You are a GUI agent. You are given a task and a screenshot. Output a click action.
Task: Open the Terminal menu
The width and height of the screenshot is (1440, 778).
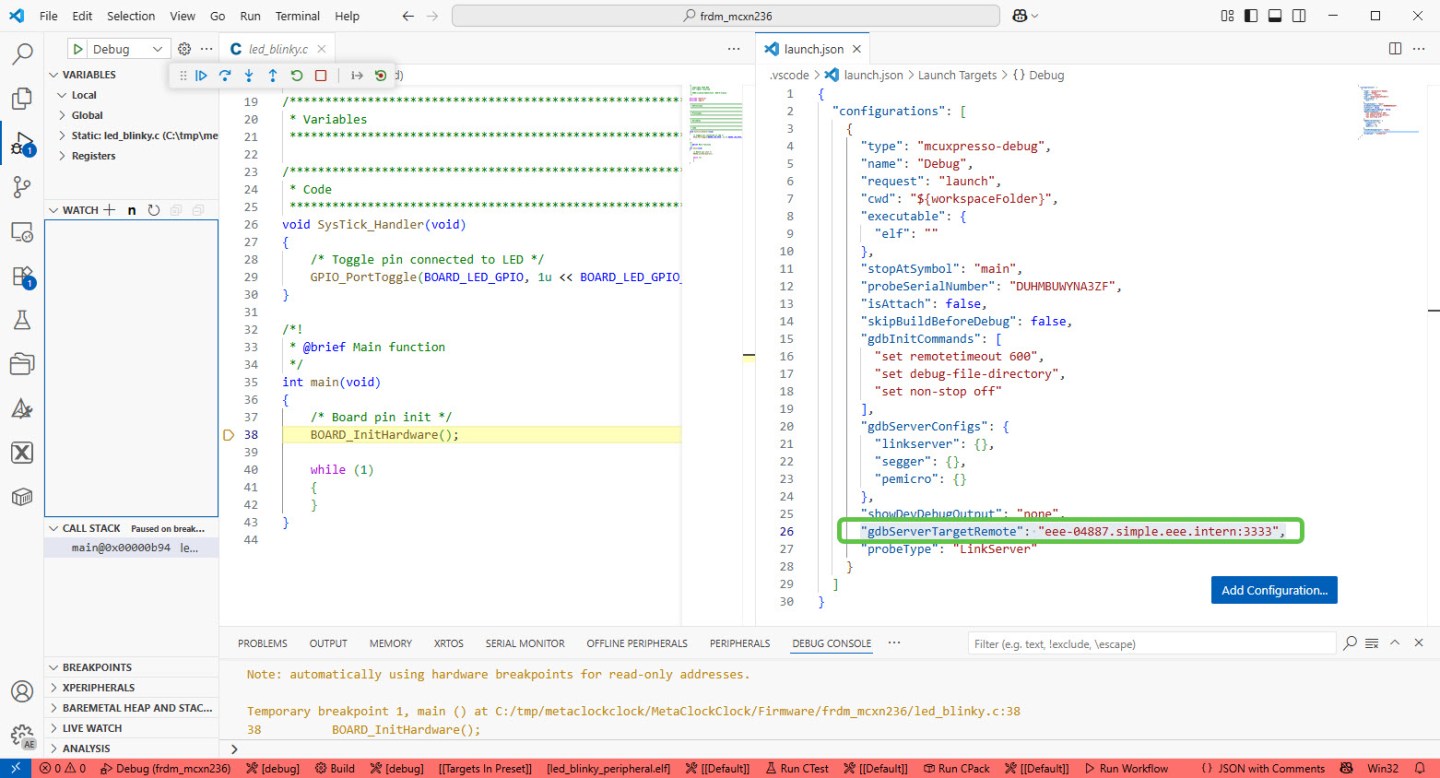click(x=297, y=15)
